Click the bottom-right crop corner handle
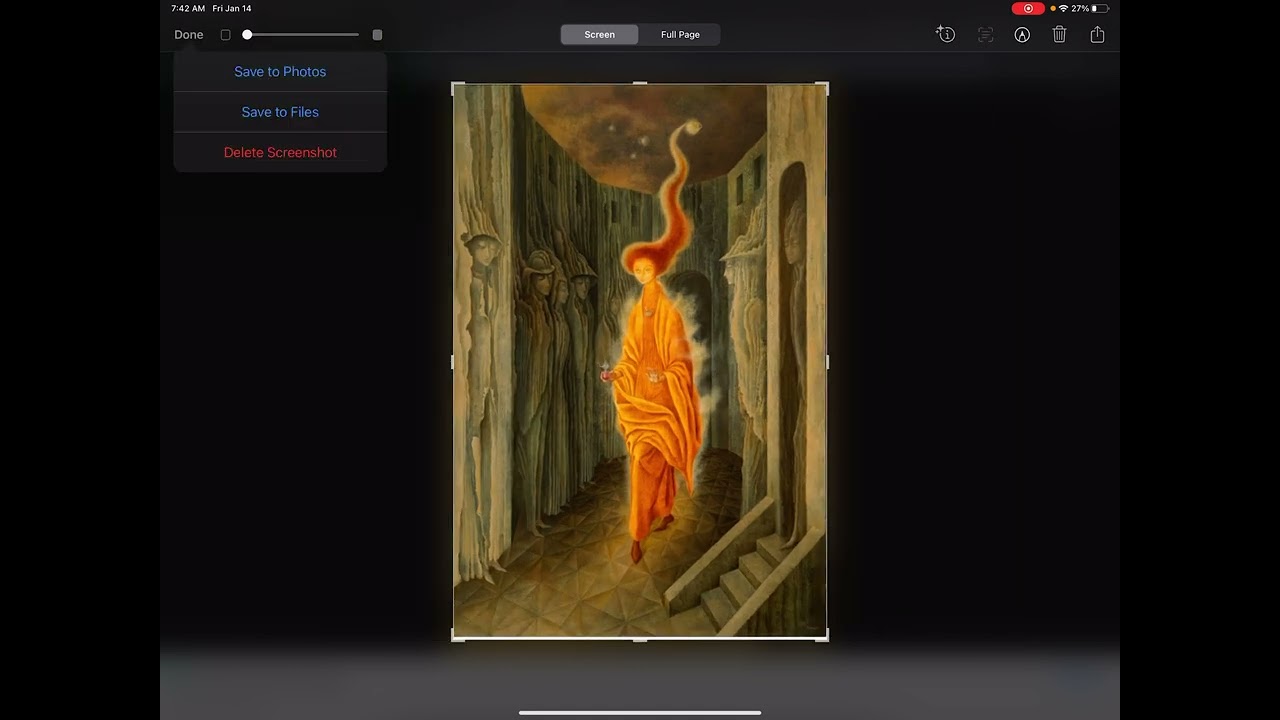The width and height of the screenshot is (1280, 720). tap(823, 636)
